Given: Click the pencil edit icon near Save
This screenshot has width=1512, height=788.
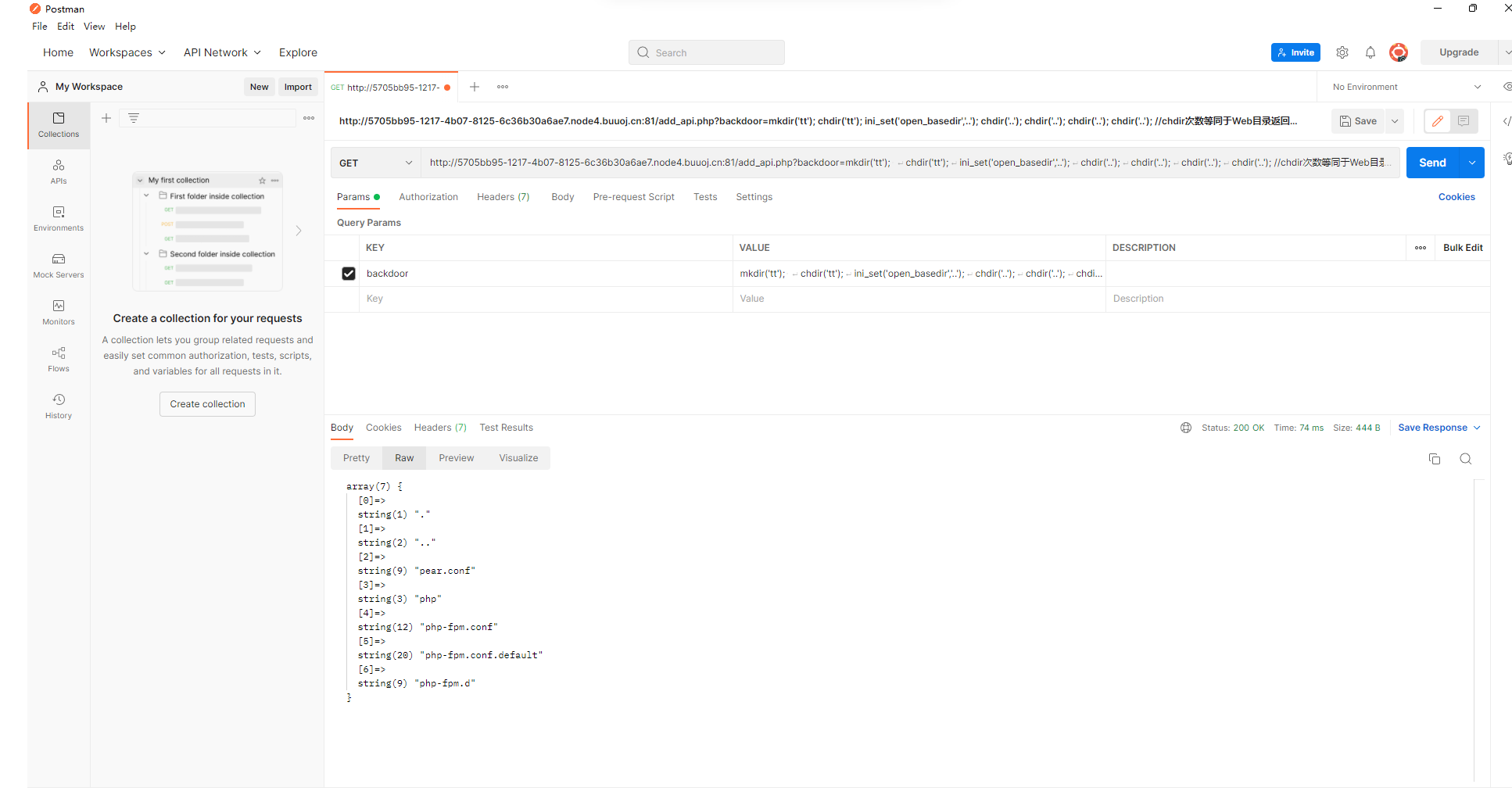Looking at the screenshot, I should tap(1438, 121).
